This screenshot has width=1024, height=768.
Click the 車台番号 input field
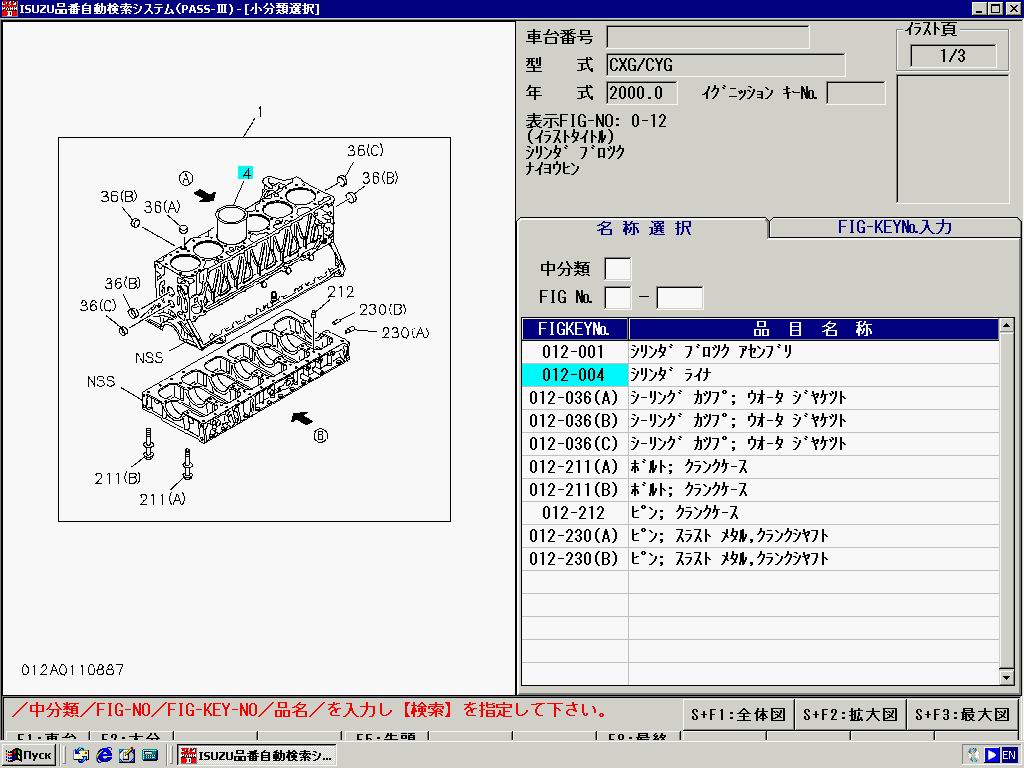tap(707, 37)
